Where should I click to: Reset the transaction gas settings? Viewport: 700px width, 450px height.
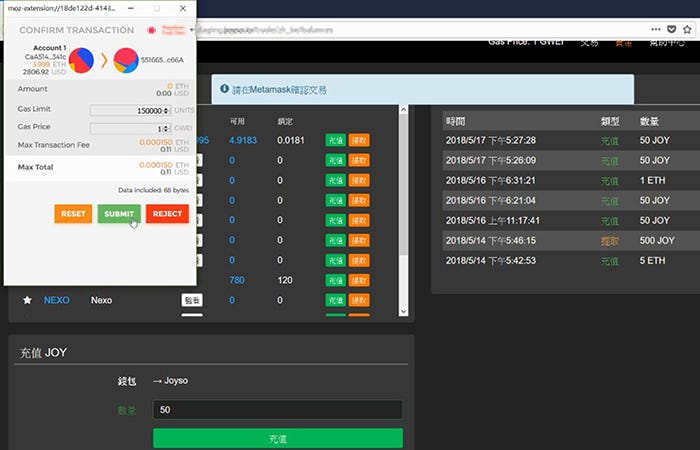(x=73, y=214)
